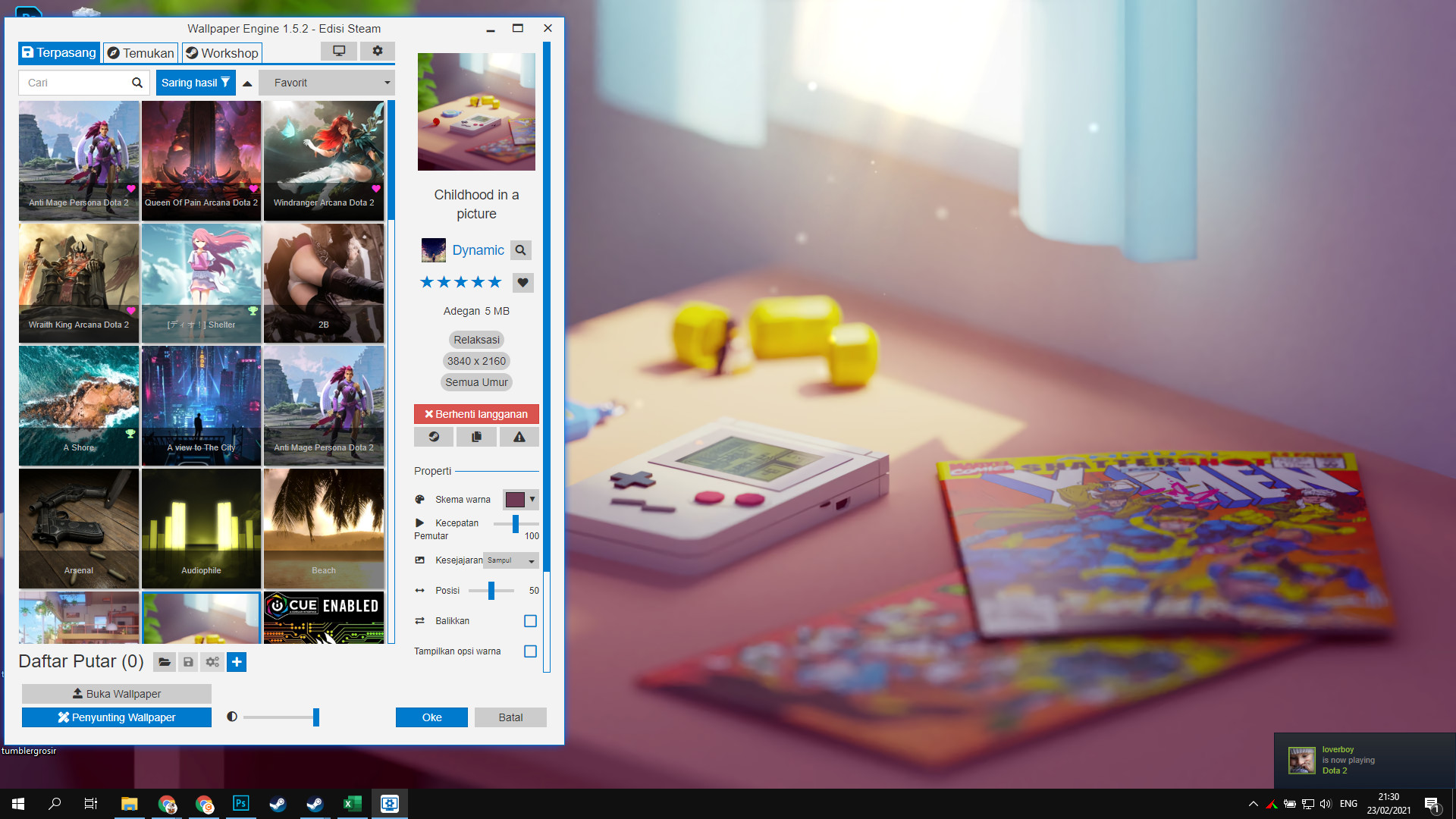Click the settings gear icon top right

[x=378, y=51]
